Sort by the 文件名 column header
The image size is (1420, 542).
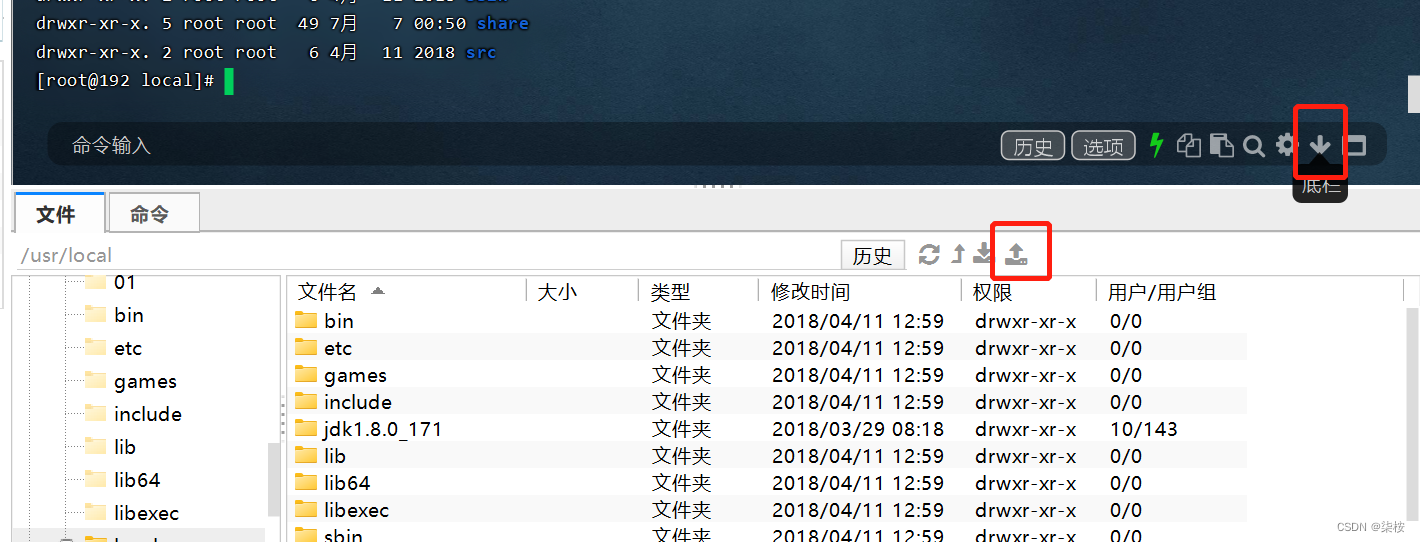coord(408,292)
